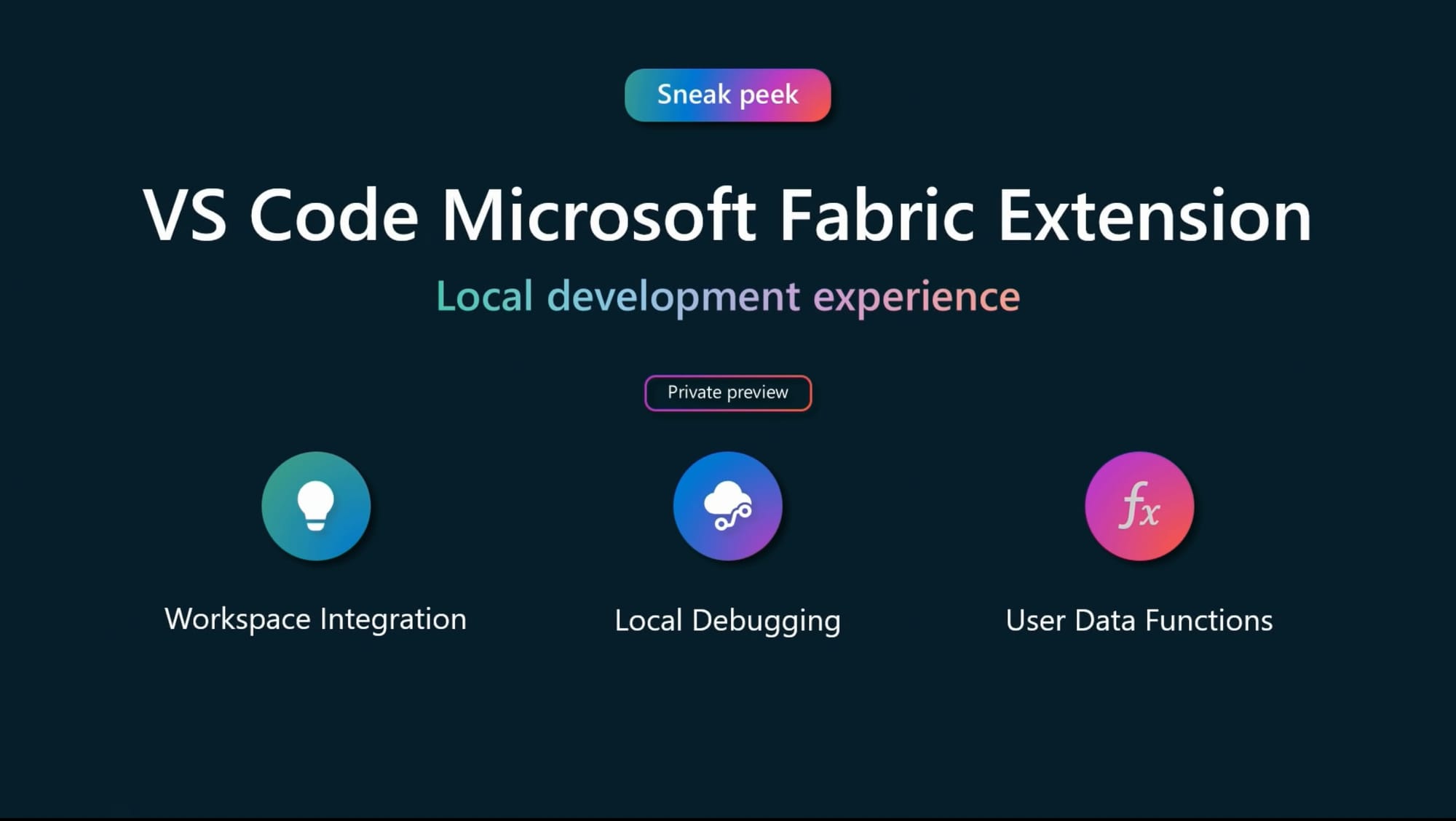Screen dimensions: 1456x821
Task: Select the 'VS Code Microsoft Fabric Extension' title
Action: tap(727, 215)
